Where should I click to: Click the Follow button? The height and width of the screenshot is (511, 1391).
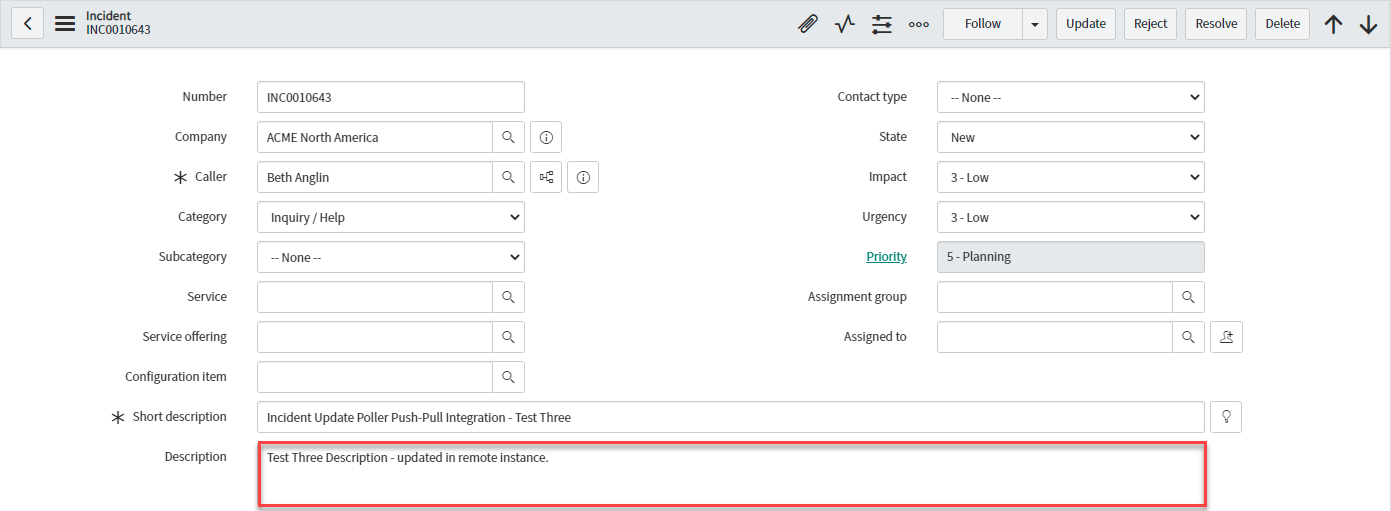982,24
